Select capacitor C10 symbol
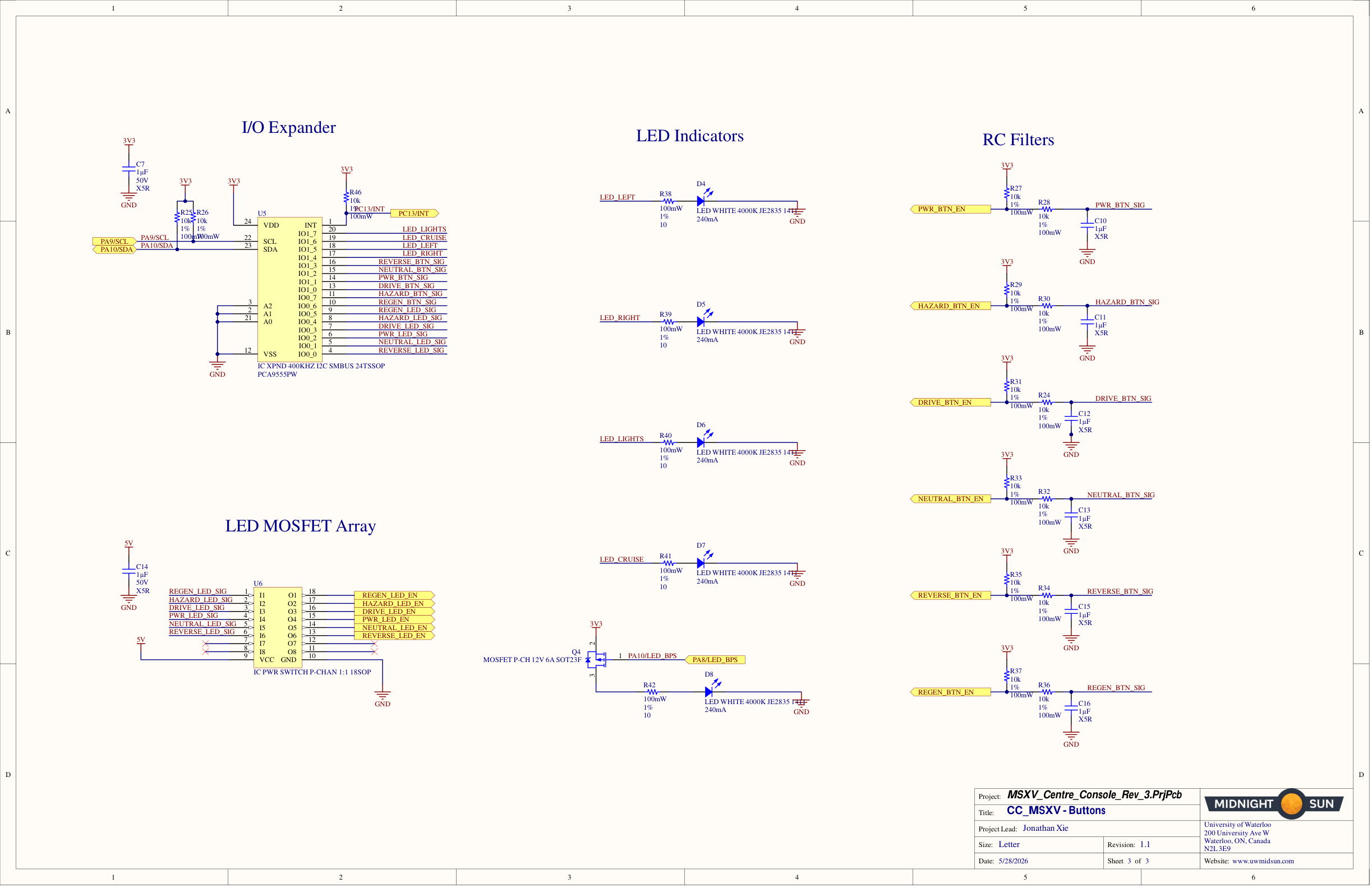1372x888 pixels. (1087, 225)
